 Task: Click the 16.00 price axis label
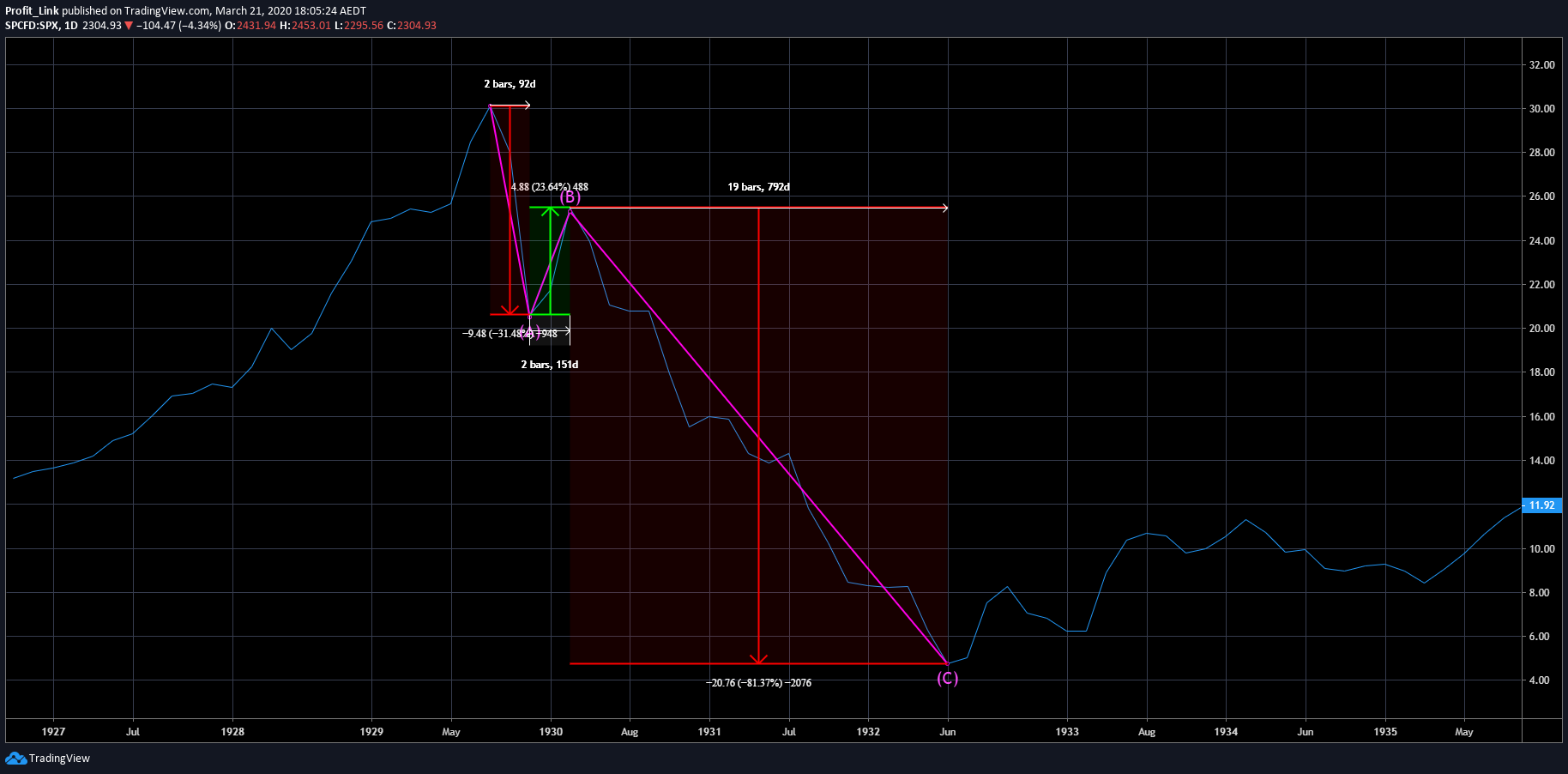click(x=1541, y=417)
